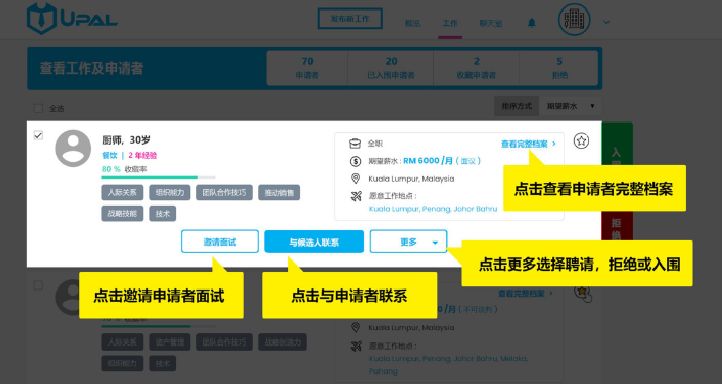
Task: Click the company building avatar icon
Action: point(574,20)
